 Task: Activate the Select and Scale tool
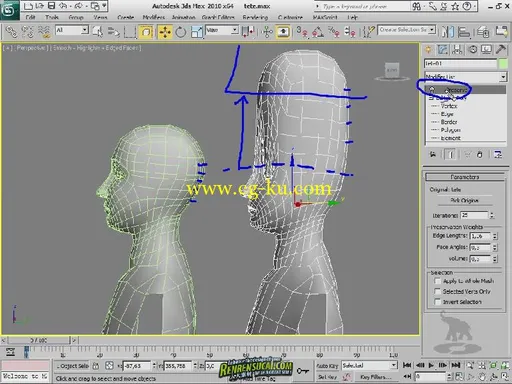(197, 32)
